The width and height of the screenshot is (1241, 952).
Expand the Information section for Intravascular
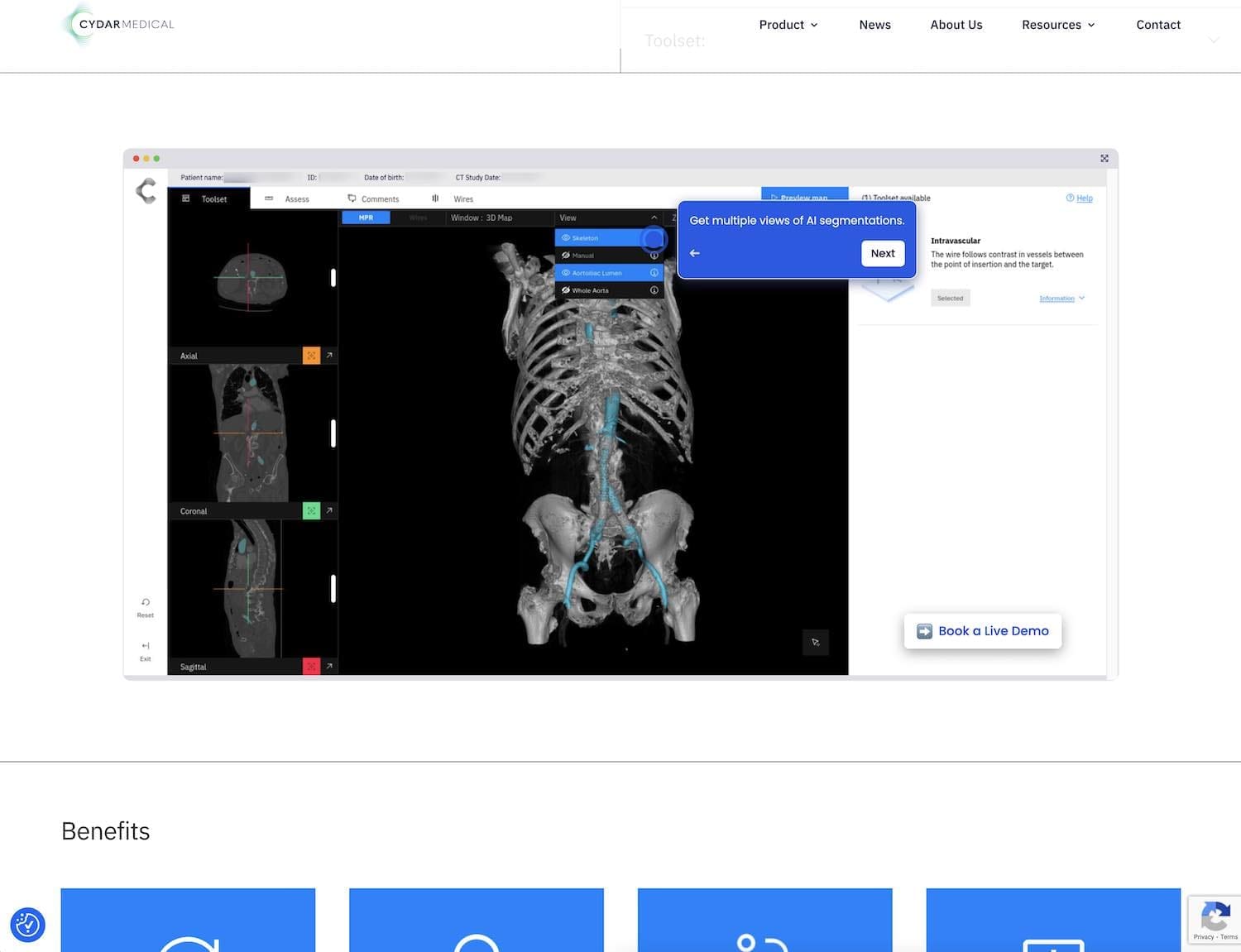[1061, 299]
